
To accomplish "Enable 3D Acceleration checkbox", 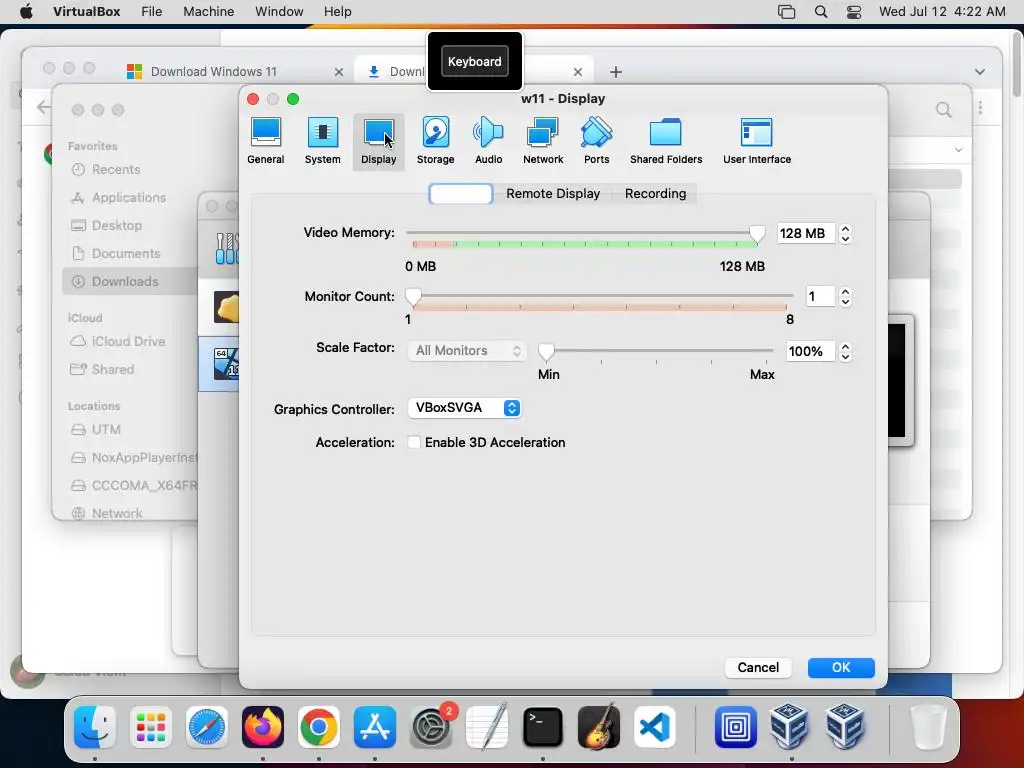I will (x=414, y=442).
